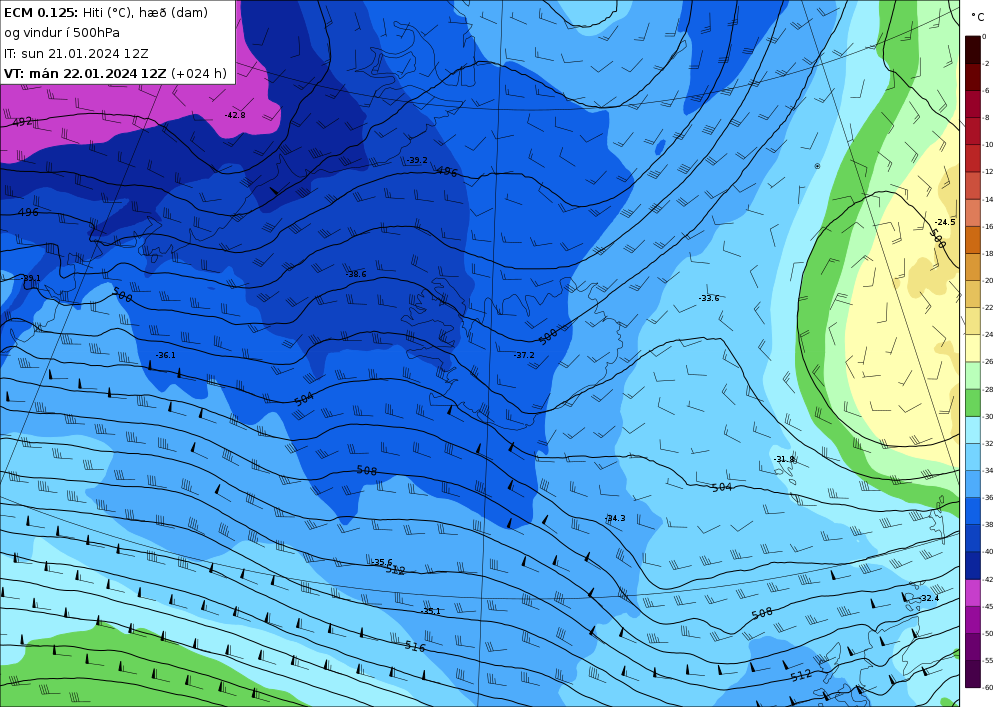Click the pale yellow -24 to -26 legend swatch

point(973,348)
